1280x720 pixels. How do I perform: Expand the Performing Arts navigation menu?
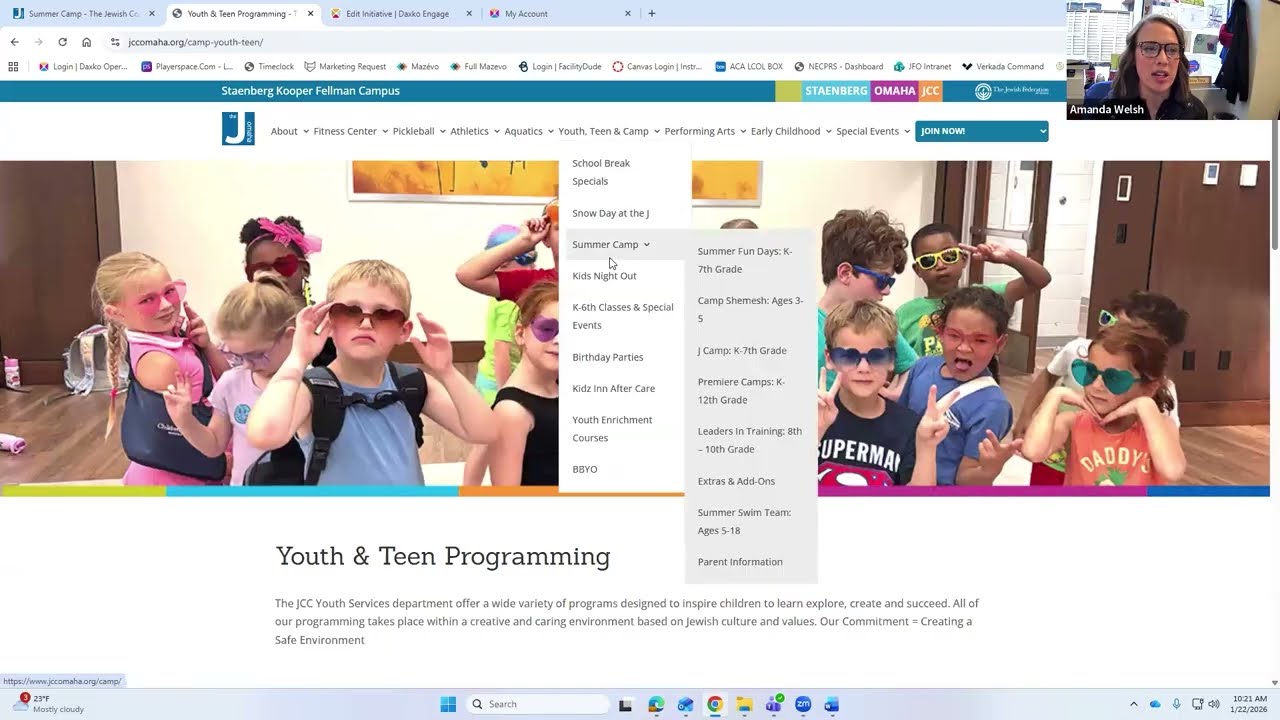[x=705, y=131]
